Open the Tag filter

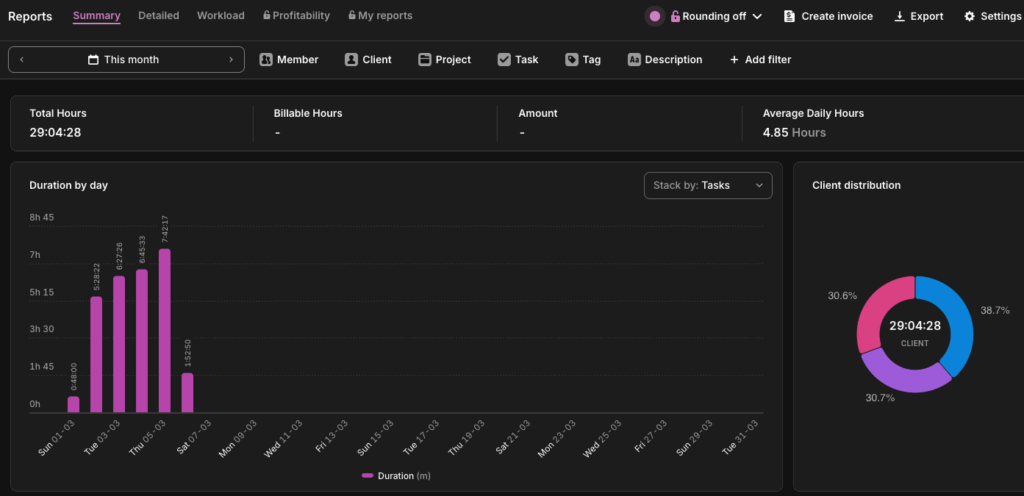click(x=582, y=60)
